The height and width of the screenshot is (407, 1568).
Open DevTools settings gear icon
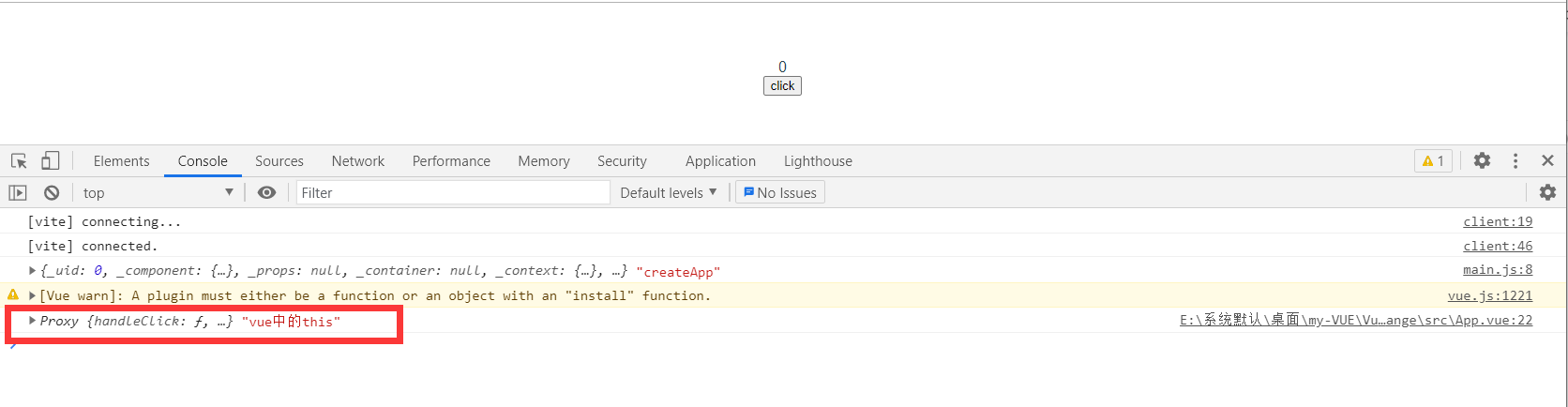pyautogui.click(x=1482, y=160)
